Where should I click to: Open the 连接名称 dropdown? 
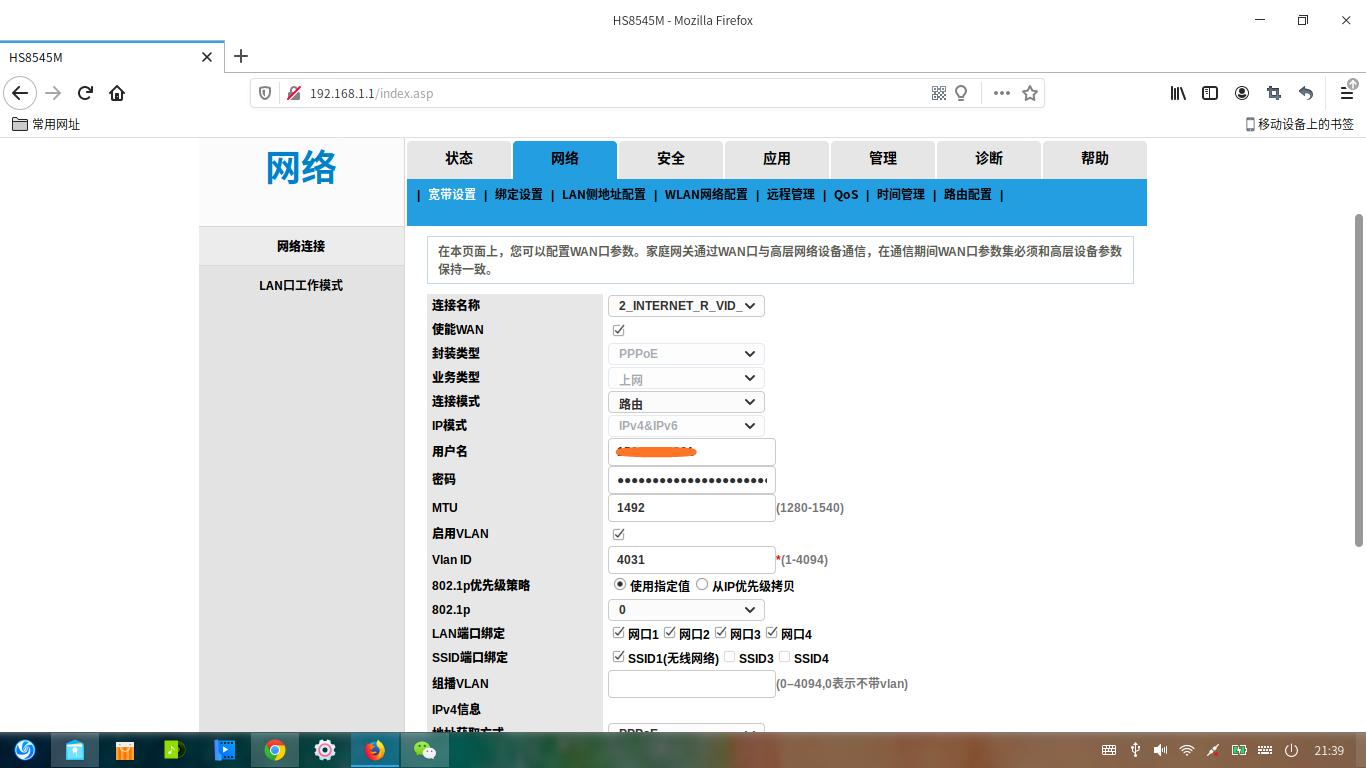coord(686,305)
